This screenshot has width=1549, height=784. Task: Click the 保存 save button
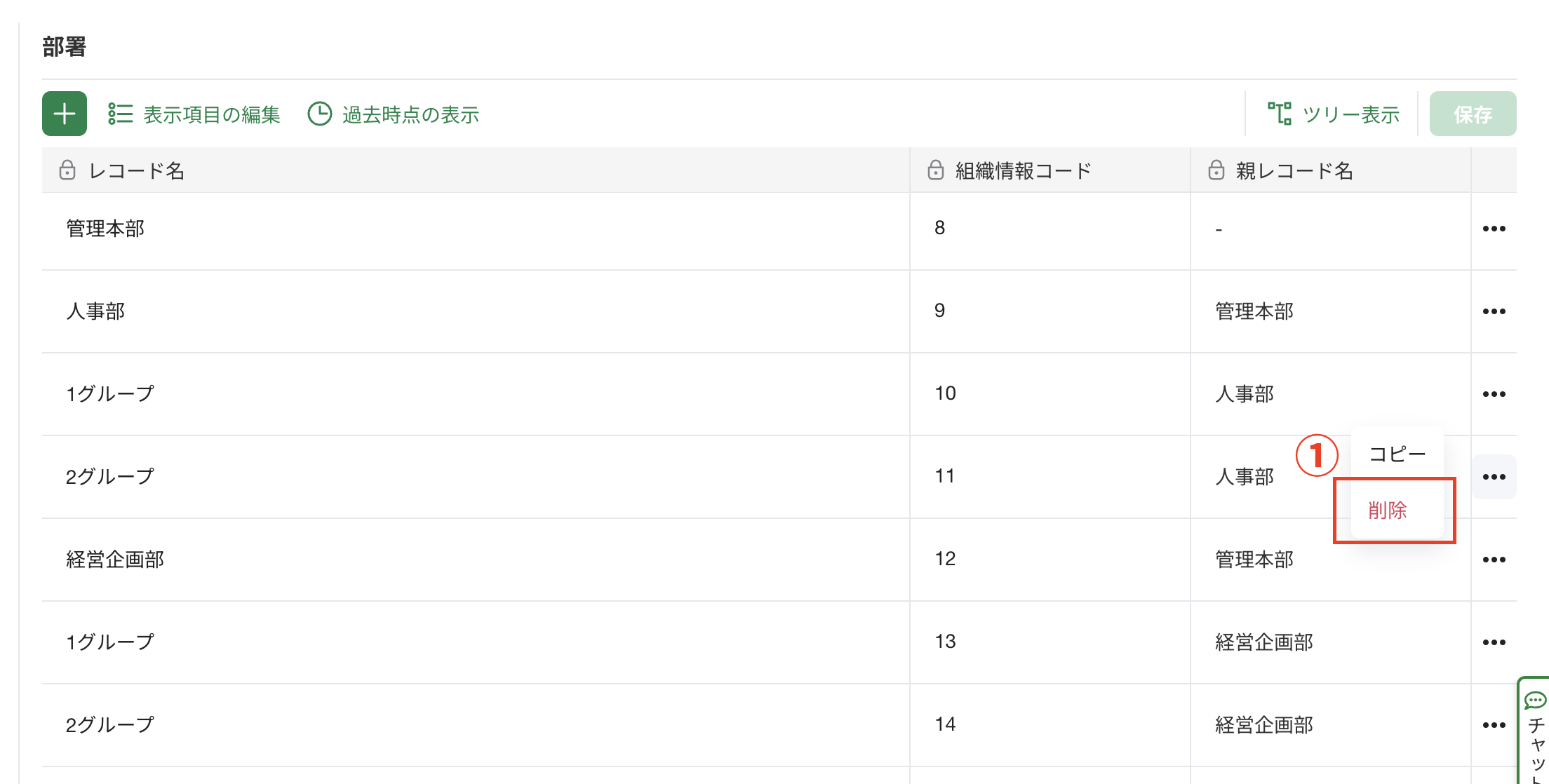pyautogui.click(x=1473, y=114)
